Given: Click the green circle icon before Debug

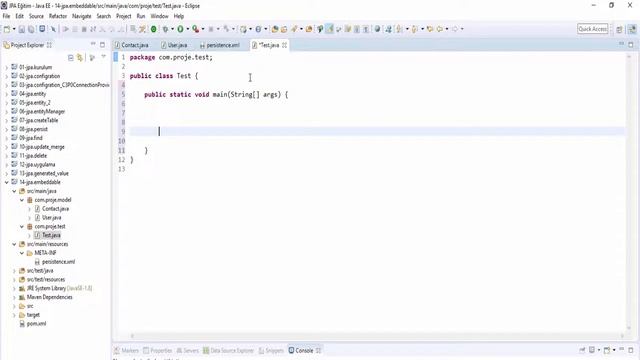Looking at the screenshot, I should (153, 29).
